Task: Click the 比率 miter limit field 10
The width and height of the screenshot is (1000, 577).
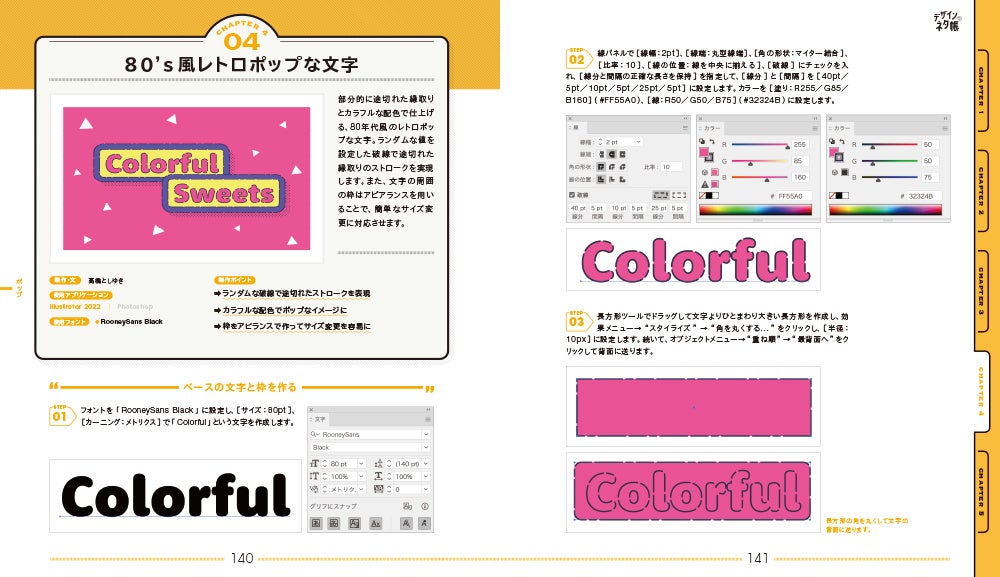Action: point(671,167)
